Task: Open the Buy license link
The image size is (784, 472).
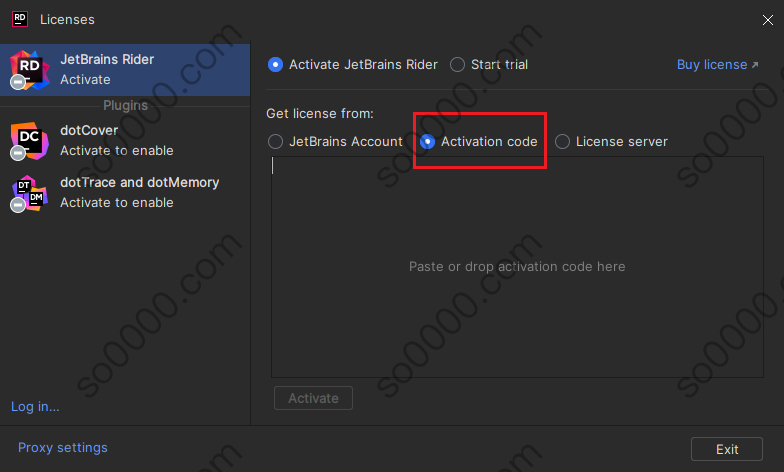Action: tap(718, 64)
